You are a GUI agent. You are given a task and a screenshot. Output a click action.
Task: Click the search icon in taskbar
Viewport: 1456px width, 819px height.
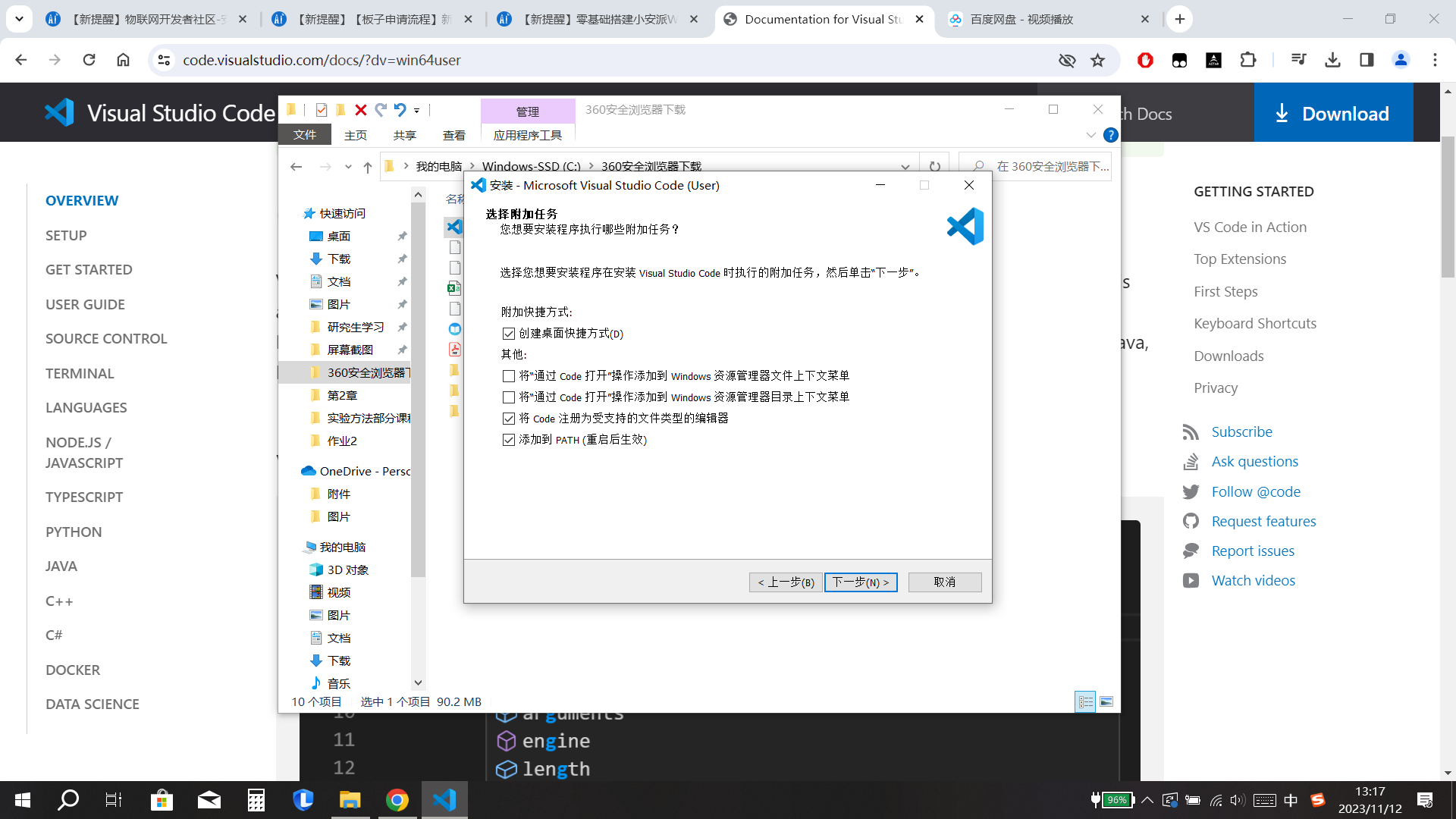68,799
